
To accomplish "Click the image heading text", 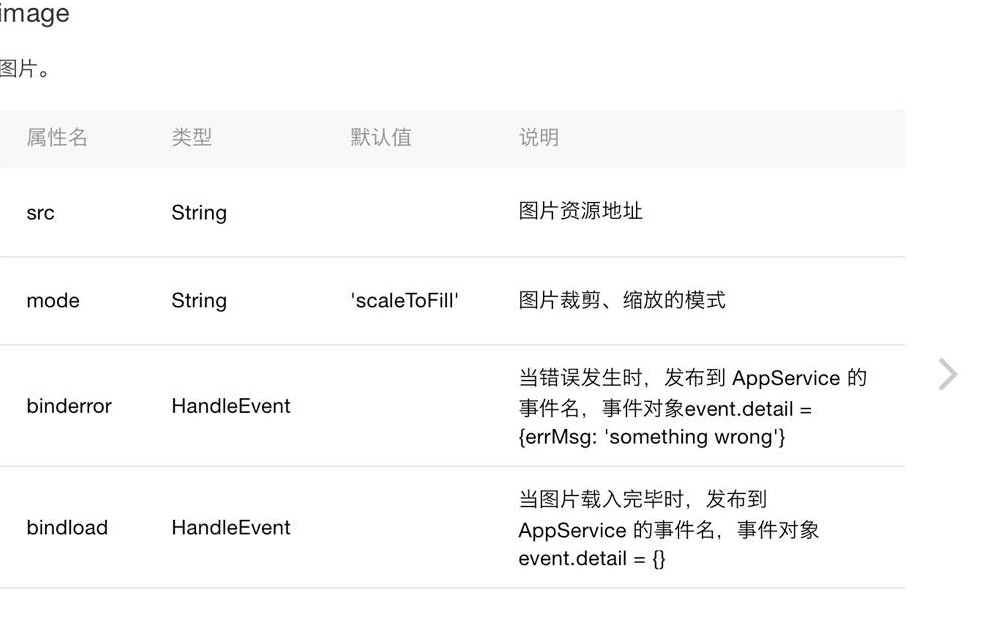I will point(34,13).
